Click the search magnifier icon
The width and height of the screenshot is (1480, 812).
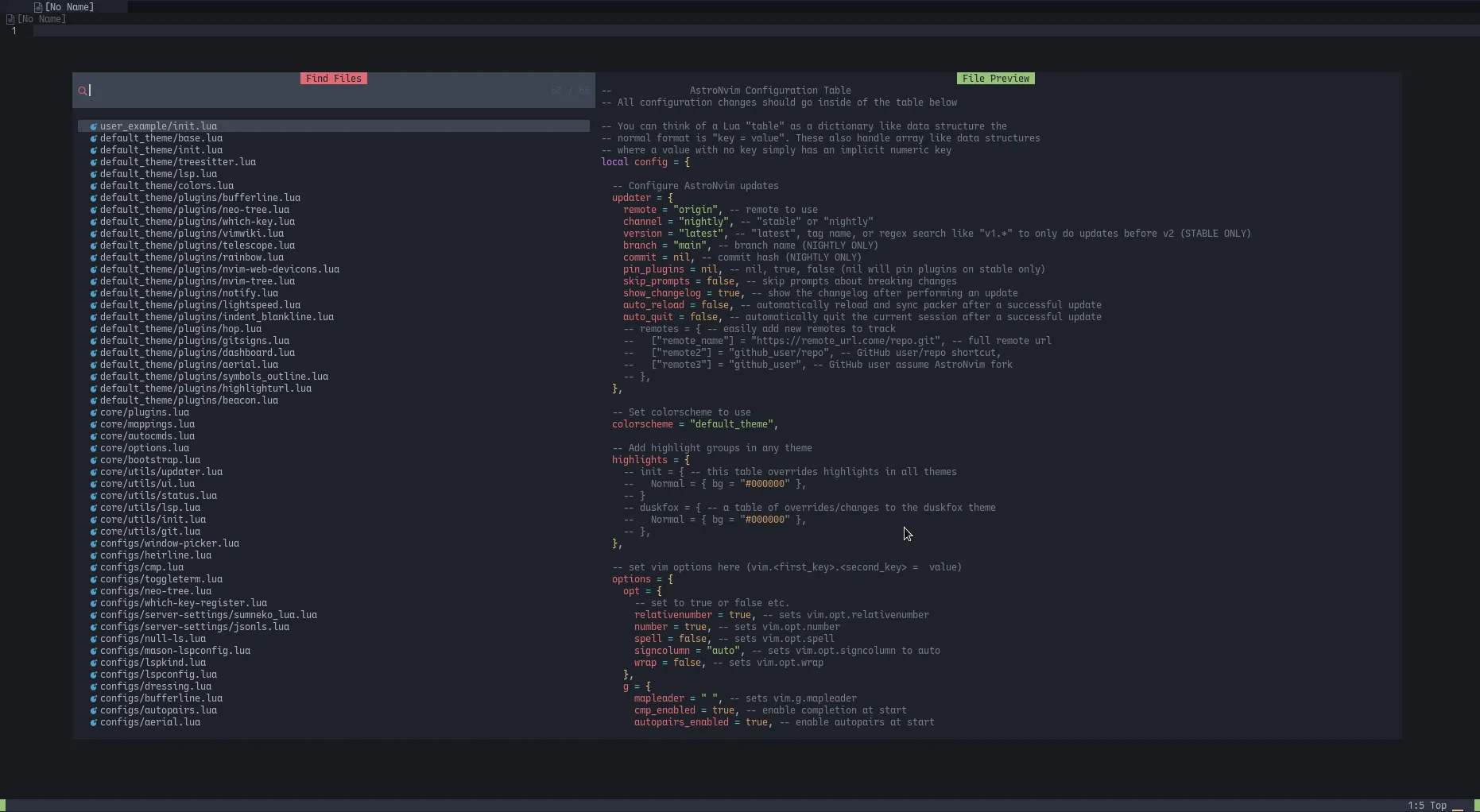coord(84,91)
